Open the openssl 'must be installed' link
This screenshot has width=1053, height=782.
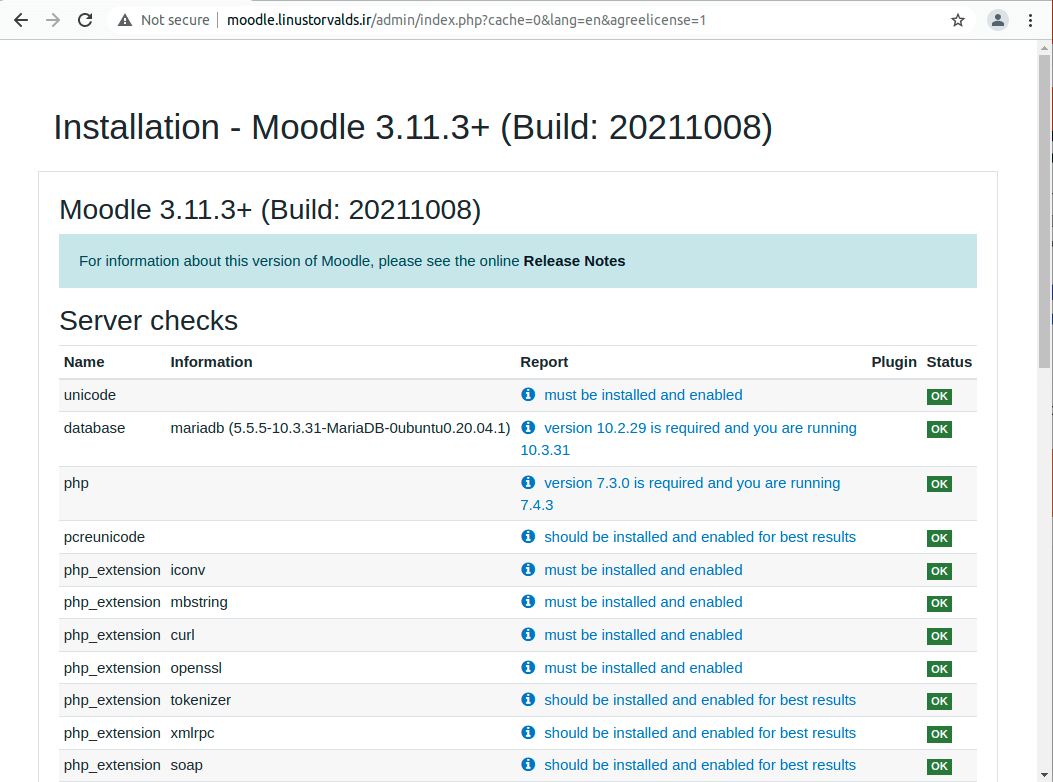pos(643,668)
